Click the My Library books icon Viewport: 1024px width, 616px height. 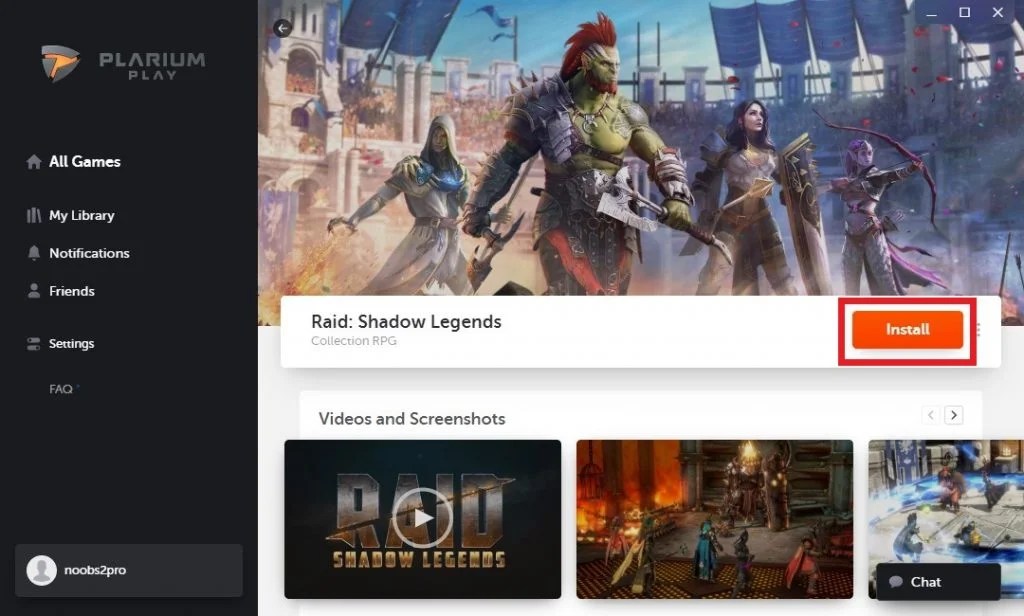click(x=34, y=216)
